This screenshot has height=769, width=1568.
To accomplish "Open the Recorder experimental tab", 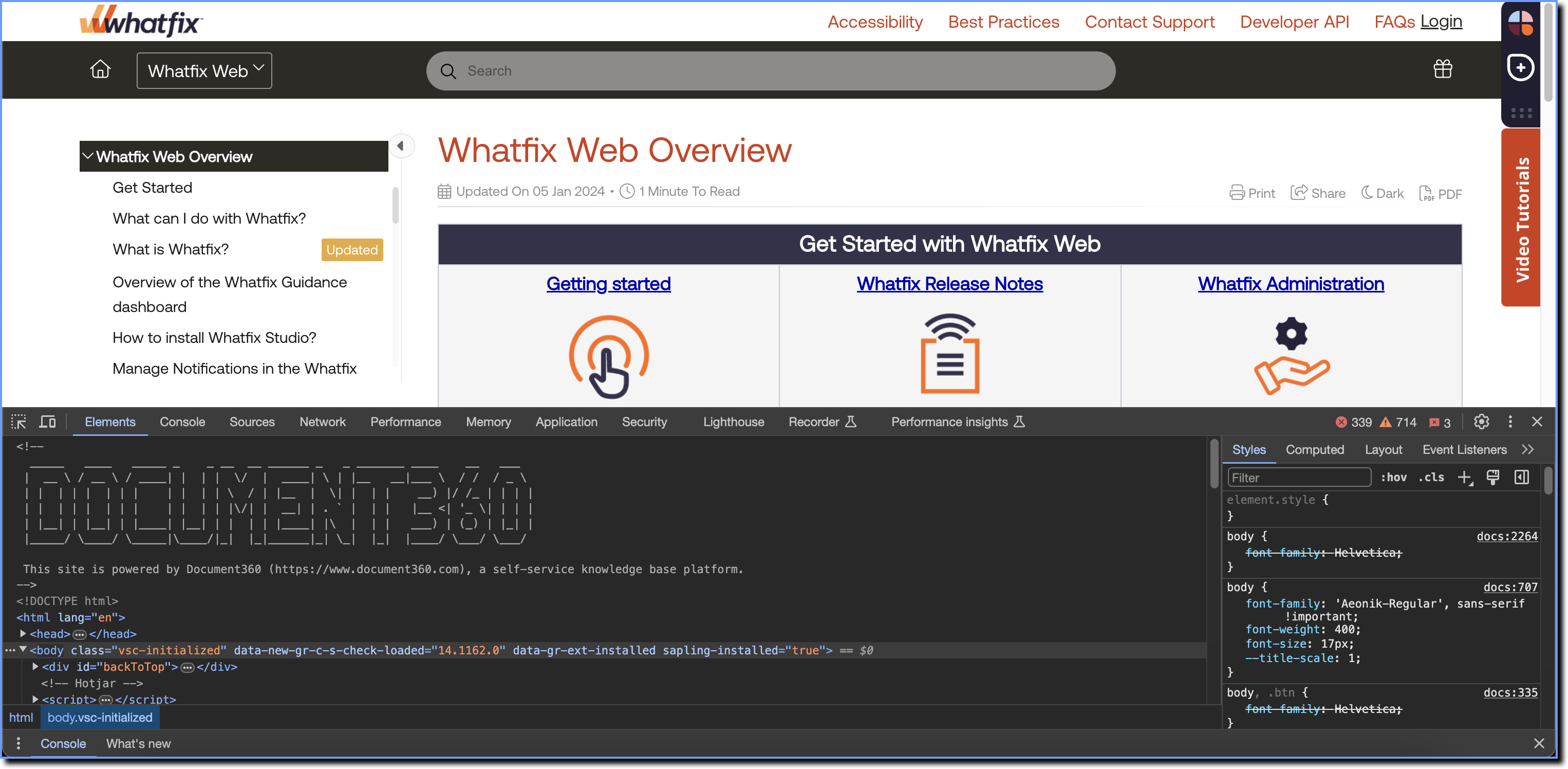I will tap(822, 422).
